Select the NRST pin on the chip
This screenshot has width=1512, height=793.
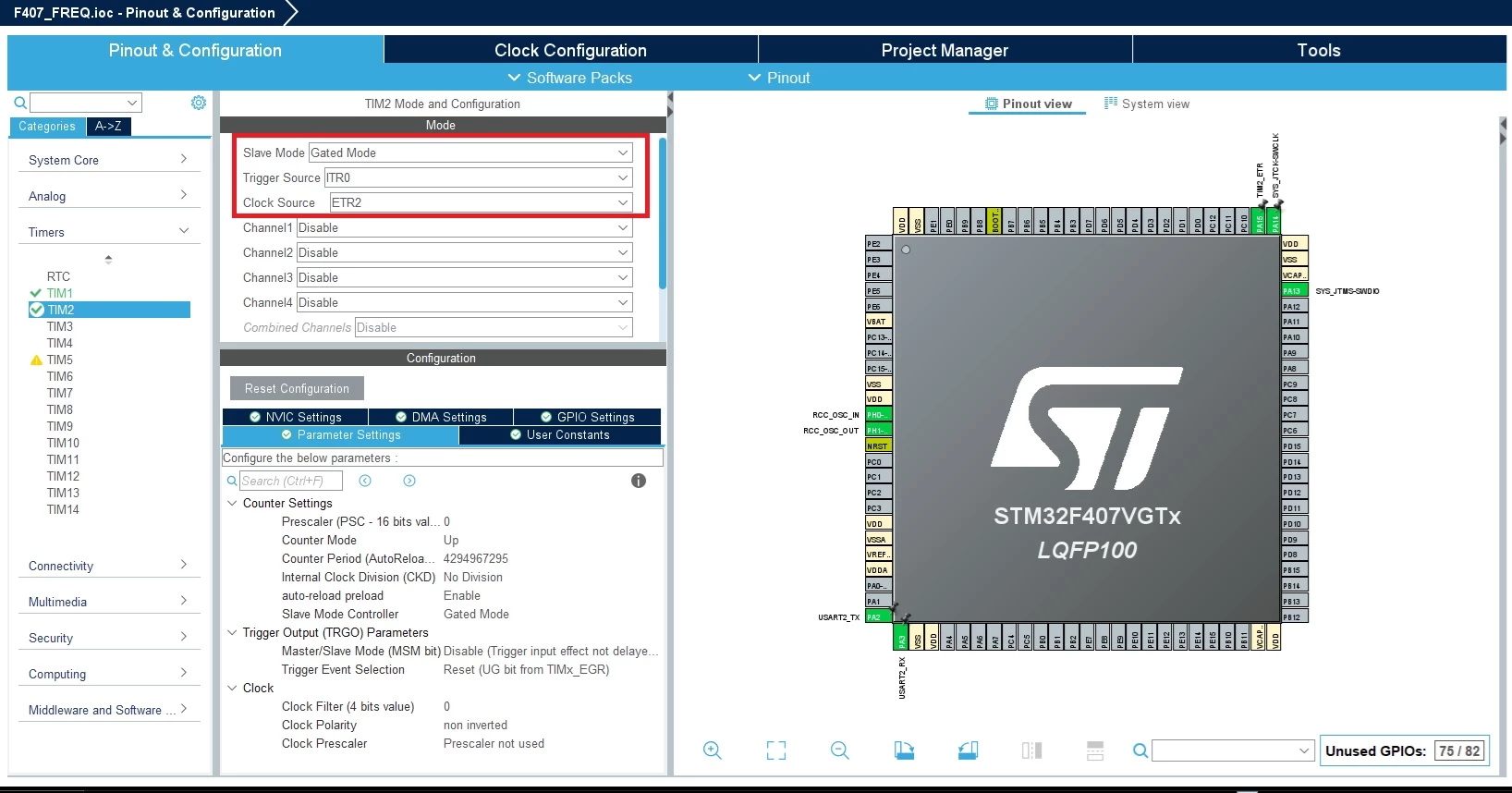point(879,445)
